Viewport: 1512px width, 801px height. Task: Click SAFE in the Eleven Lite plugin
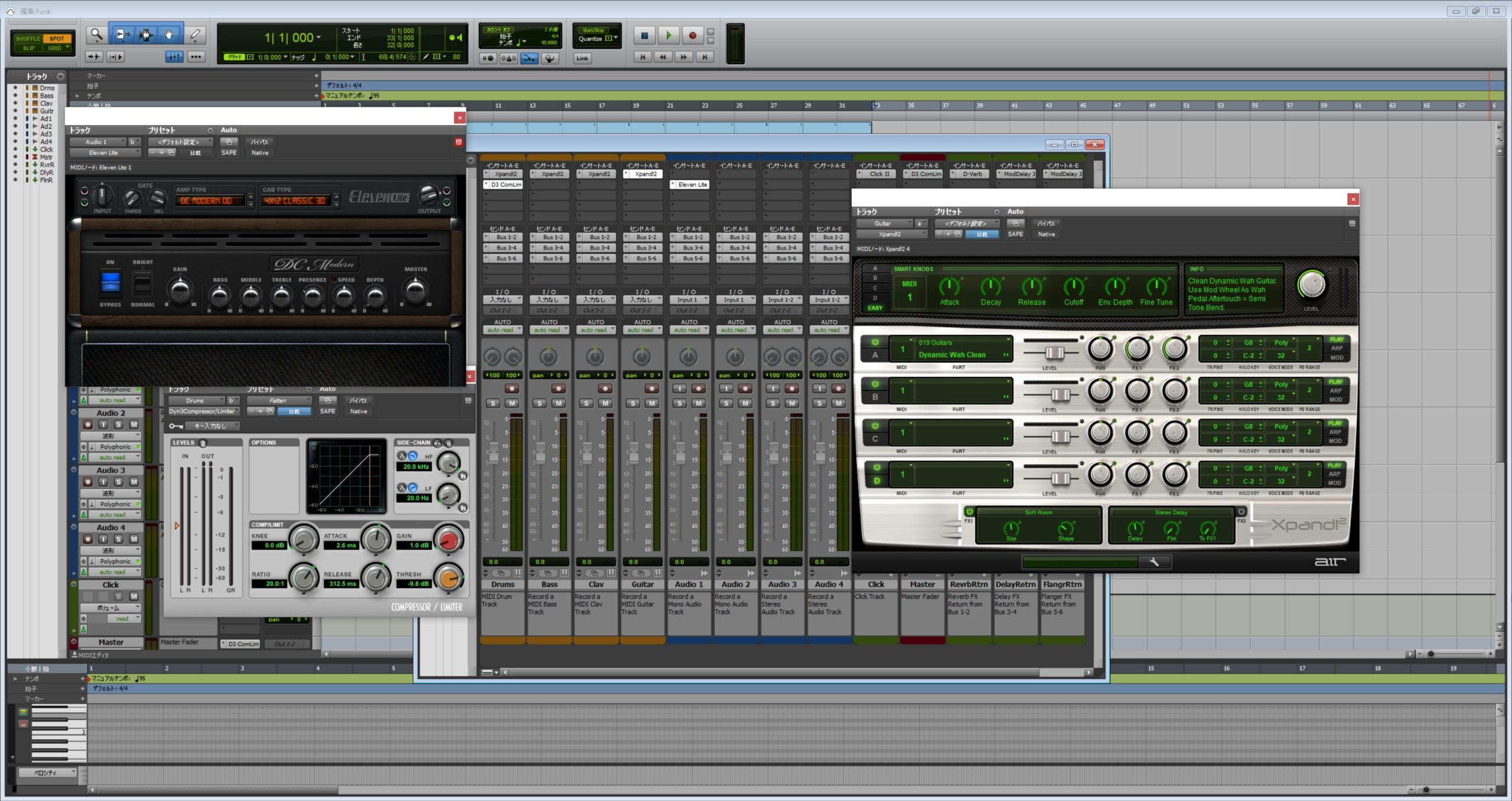(x=229, y=153)
